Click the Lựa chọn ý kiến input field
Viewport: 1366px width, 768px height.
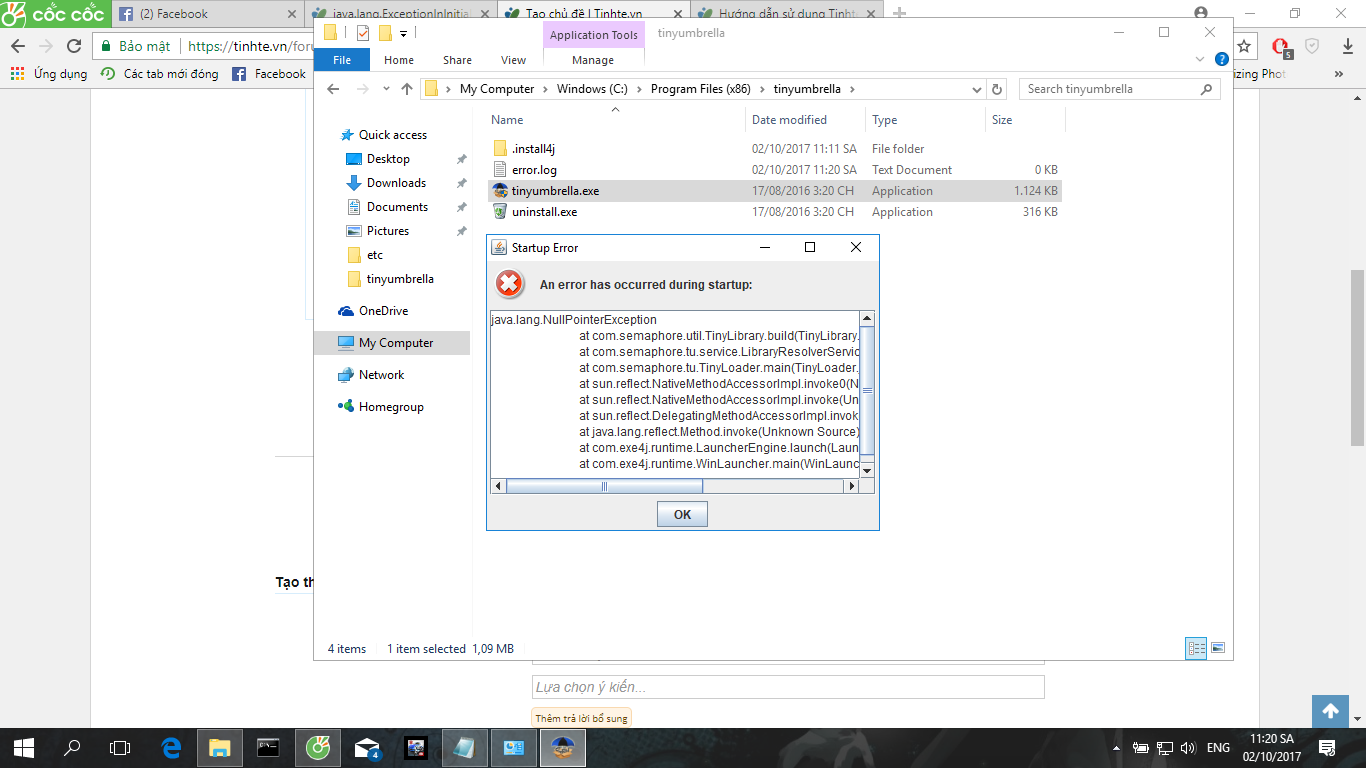pyautogui.click(x=788, y=687)
